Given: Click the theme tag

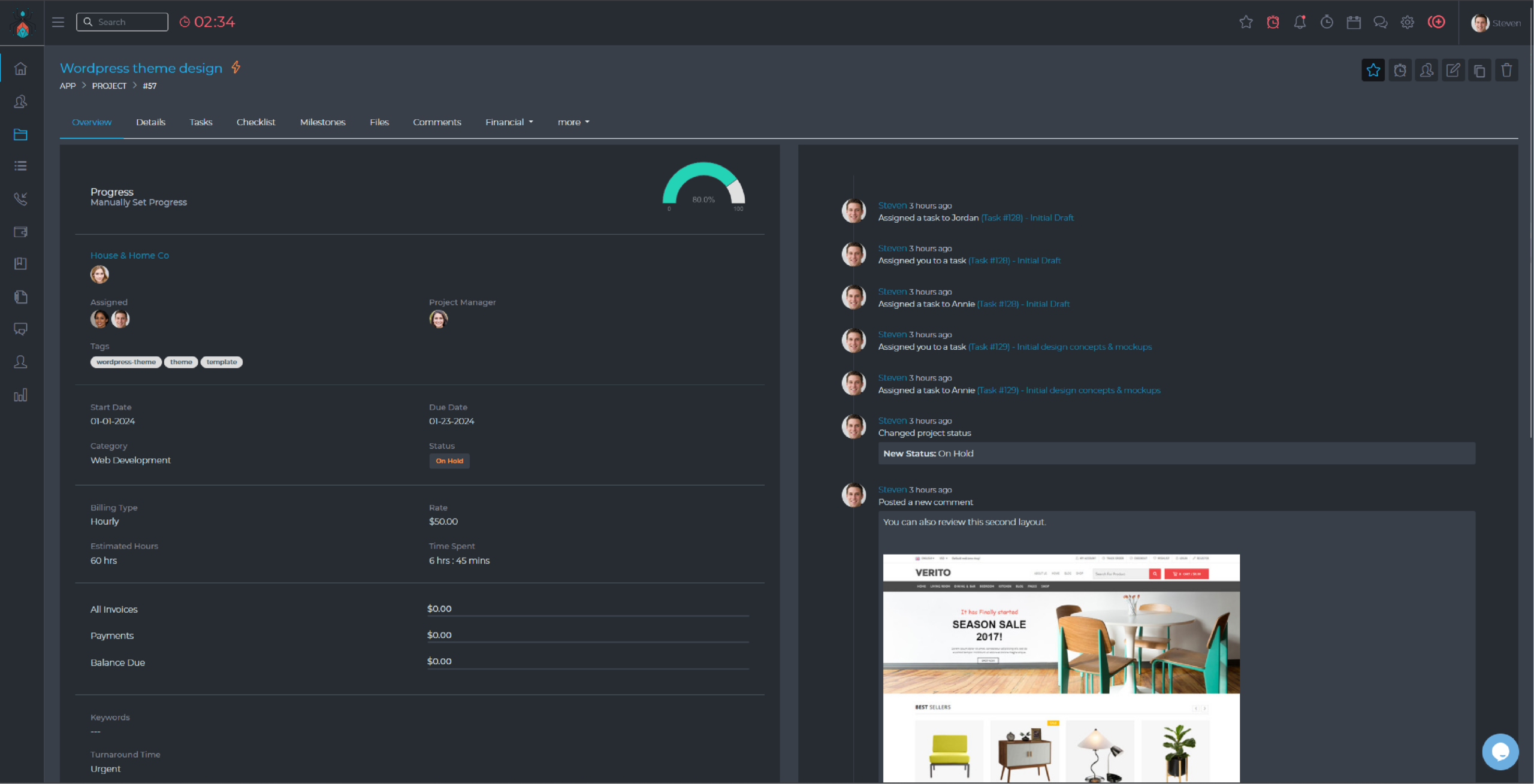Looking at the screenshot, I should [181, 362].
